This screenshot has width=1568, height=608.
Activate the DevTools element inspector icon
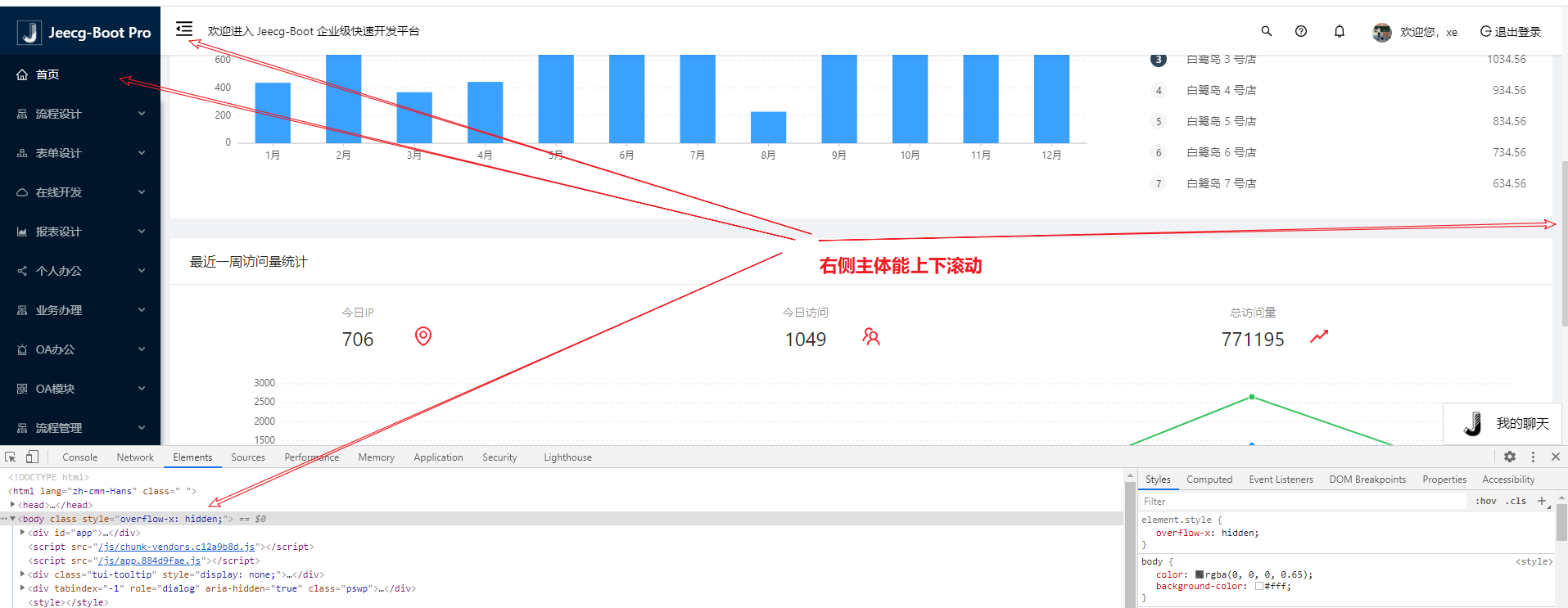pyautogui.click(x=11, y=457)
